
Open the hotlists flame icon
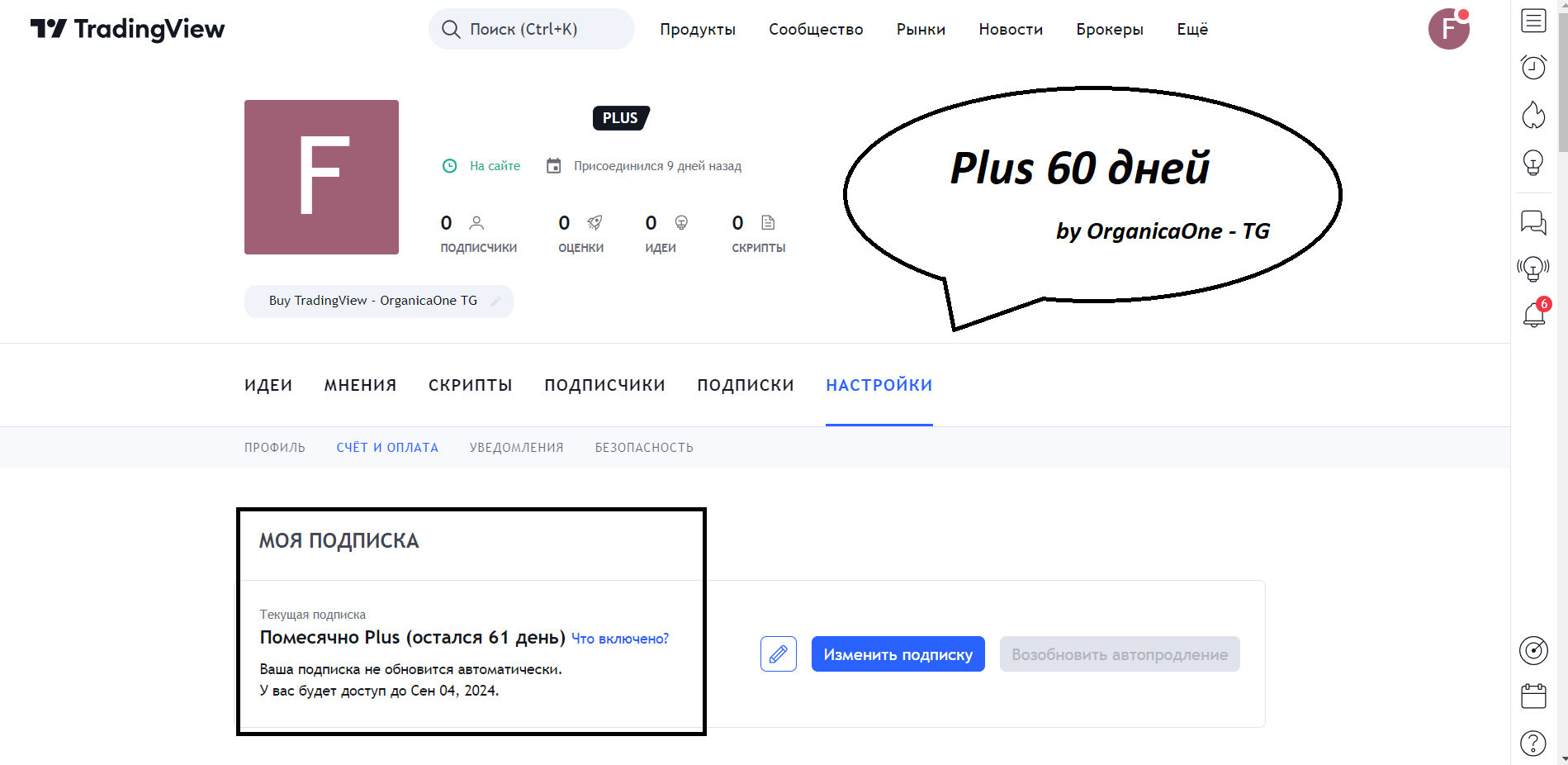[x=1533, y=115]
